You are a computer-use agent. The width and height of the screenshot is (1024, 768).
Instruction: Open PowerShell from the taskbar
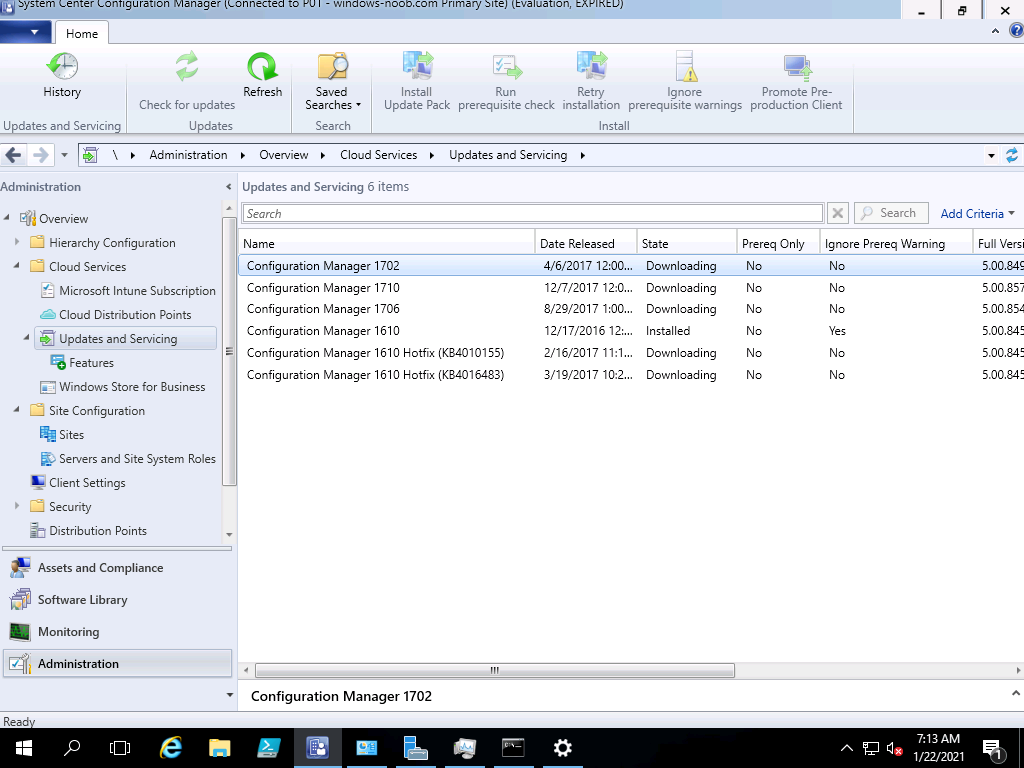click(268, 748)
